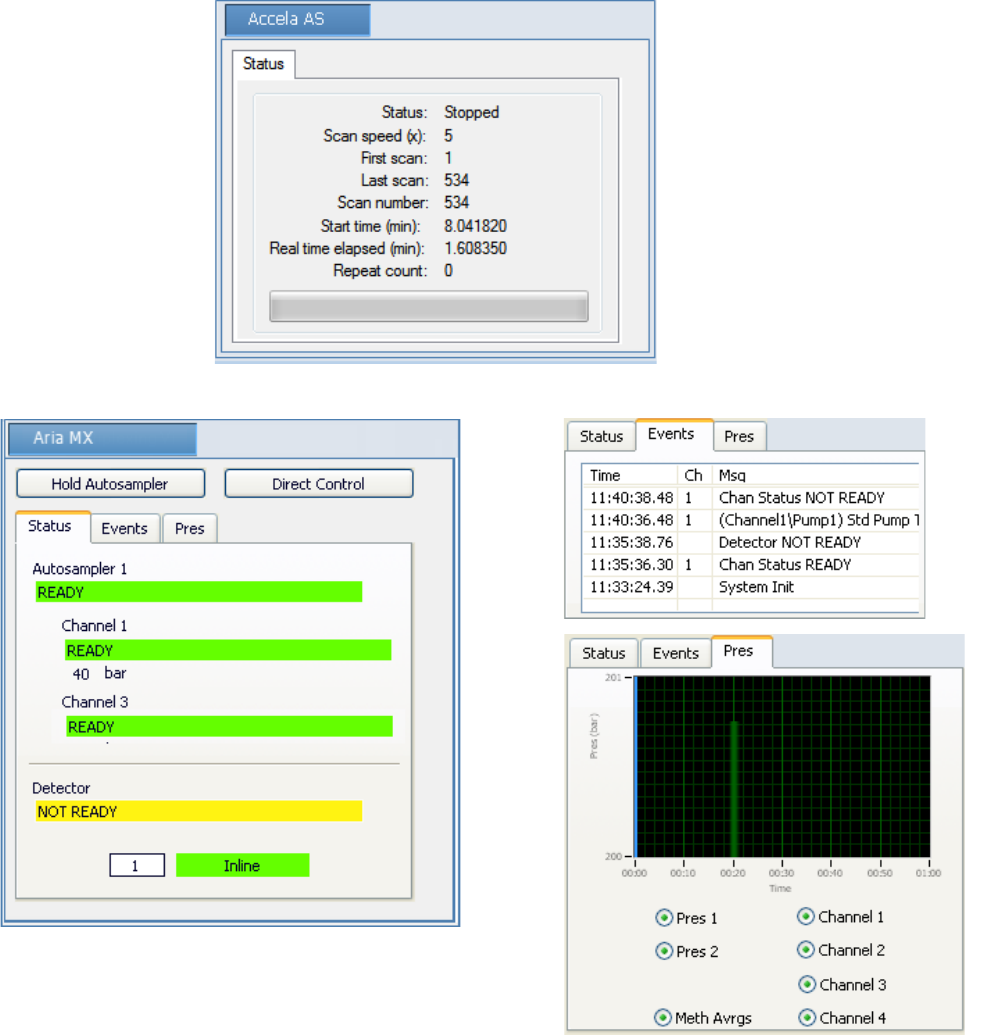Toggle the Channel 2 radio button
1002x1035 pixels.
[x=805, y=950]
